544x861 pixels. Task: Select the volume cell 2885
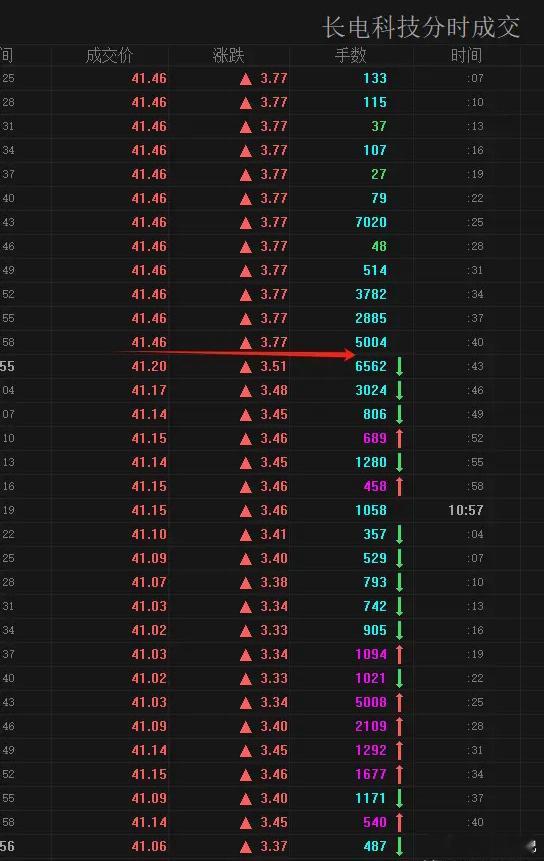(x=371, y=318)
